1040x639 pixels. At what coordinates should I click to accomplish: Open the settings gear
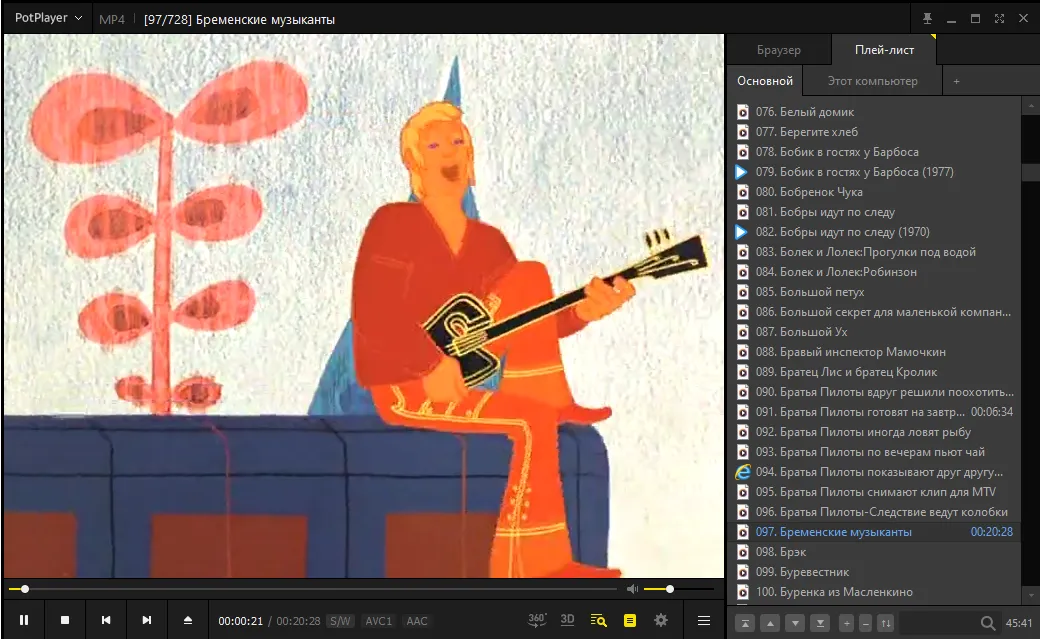661,620
